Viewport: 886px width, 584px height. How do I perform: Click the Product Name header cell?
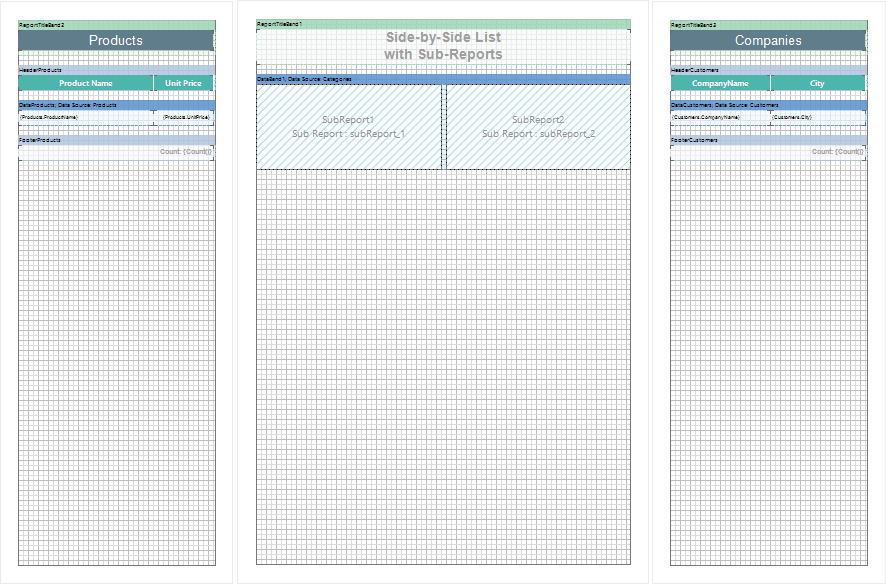pyautogui.click(x=86, y=83)
